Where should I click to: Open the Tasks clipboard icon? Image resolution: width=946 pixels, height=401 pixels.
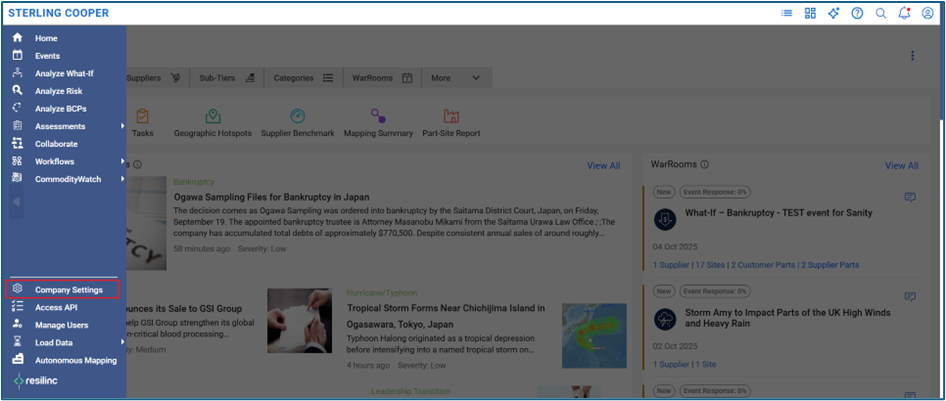(142, 116)
